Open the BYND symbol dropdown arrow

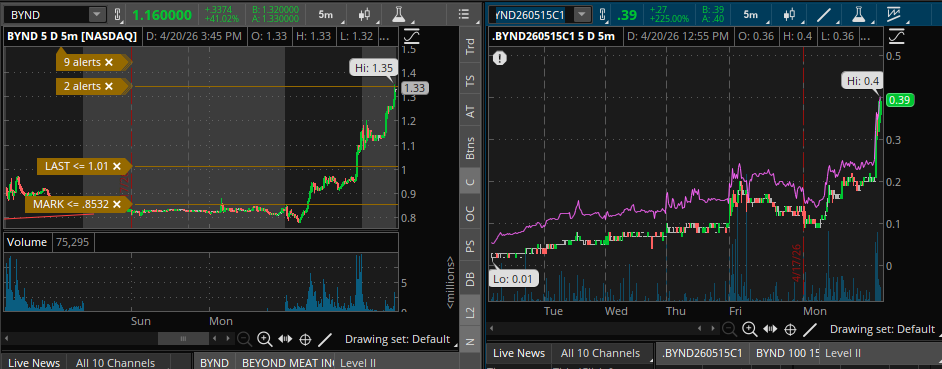click(96, 14)
